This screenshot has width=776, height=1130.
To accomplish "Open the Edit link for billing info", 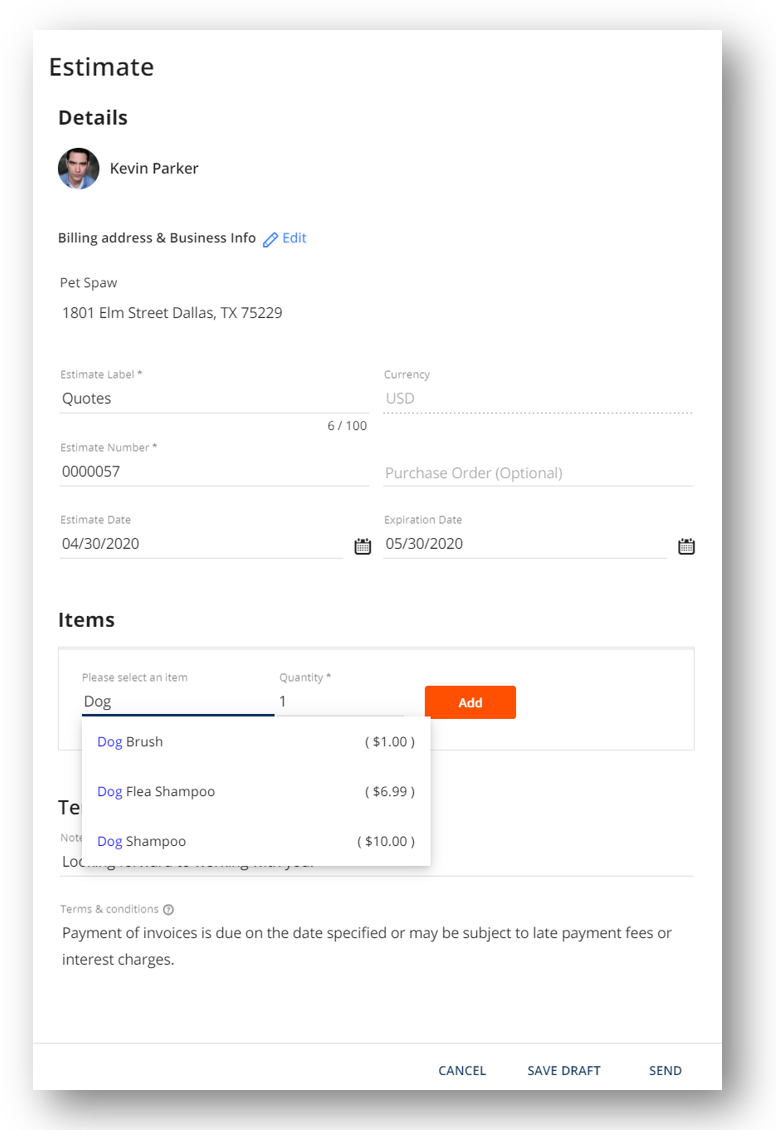I will [x=294, y=238].
